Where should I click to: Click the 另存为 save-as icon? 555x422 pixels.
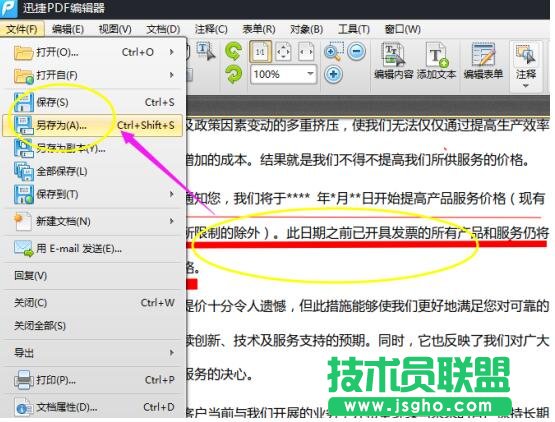click(23, 125)
